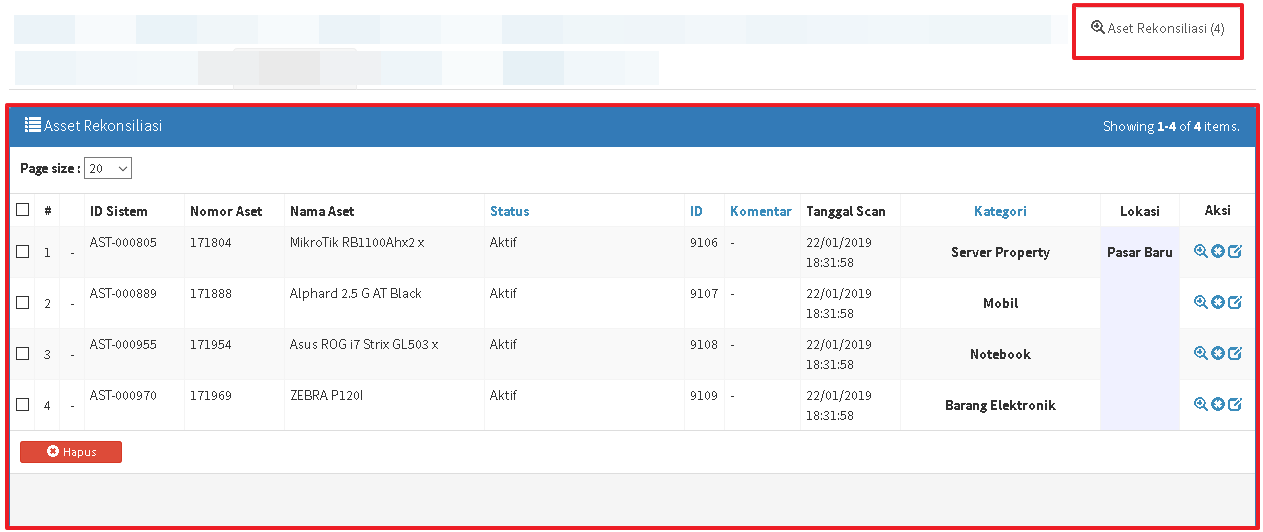Click the edit icon in the MikroTik row
Viewport: 1263px width, 532px height.
(x=1234, y=252)
